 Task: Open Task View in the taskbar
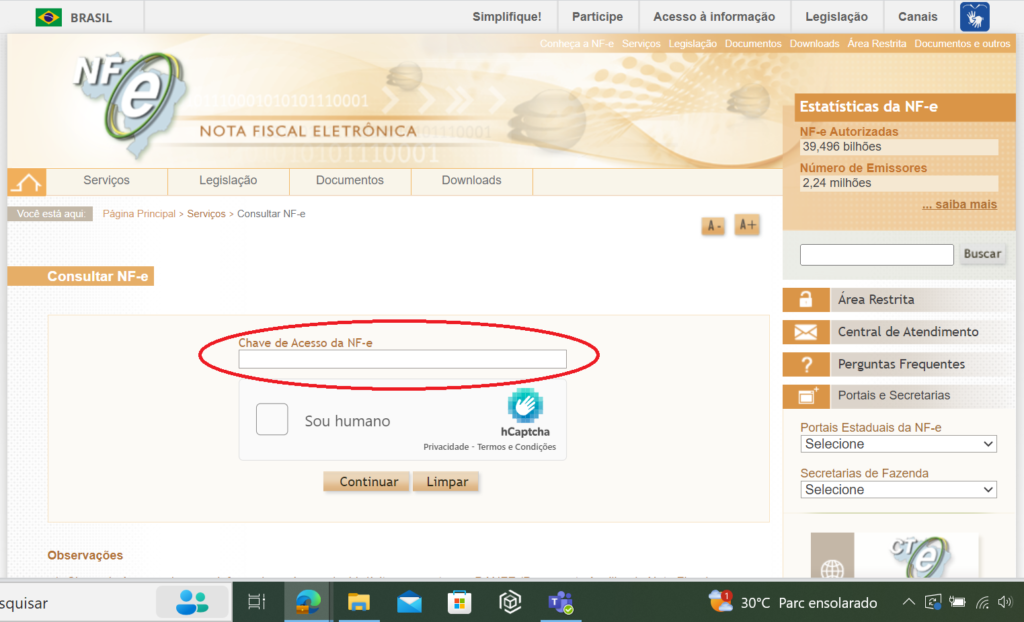pos(257,602)
